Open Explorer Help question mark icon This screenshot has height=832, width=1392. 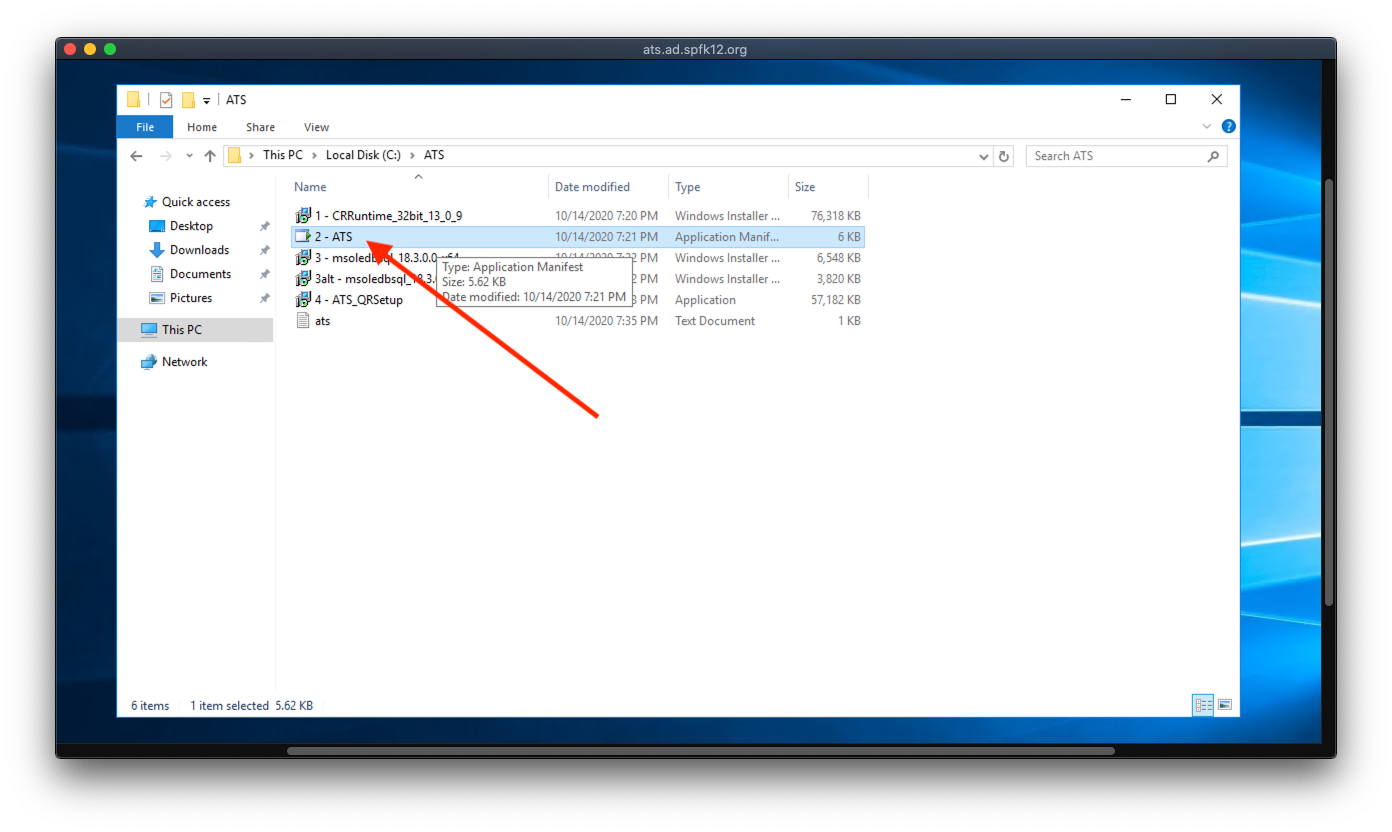[1228, 127]
